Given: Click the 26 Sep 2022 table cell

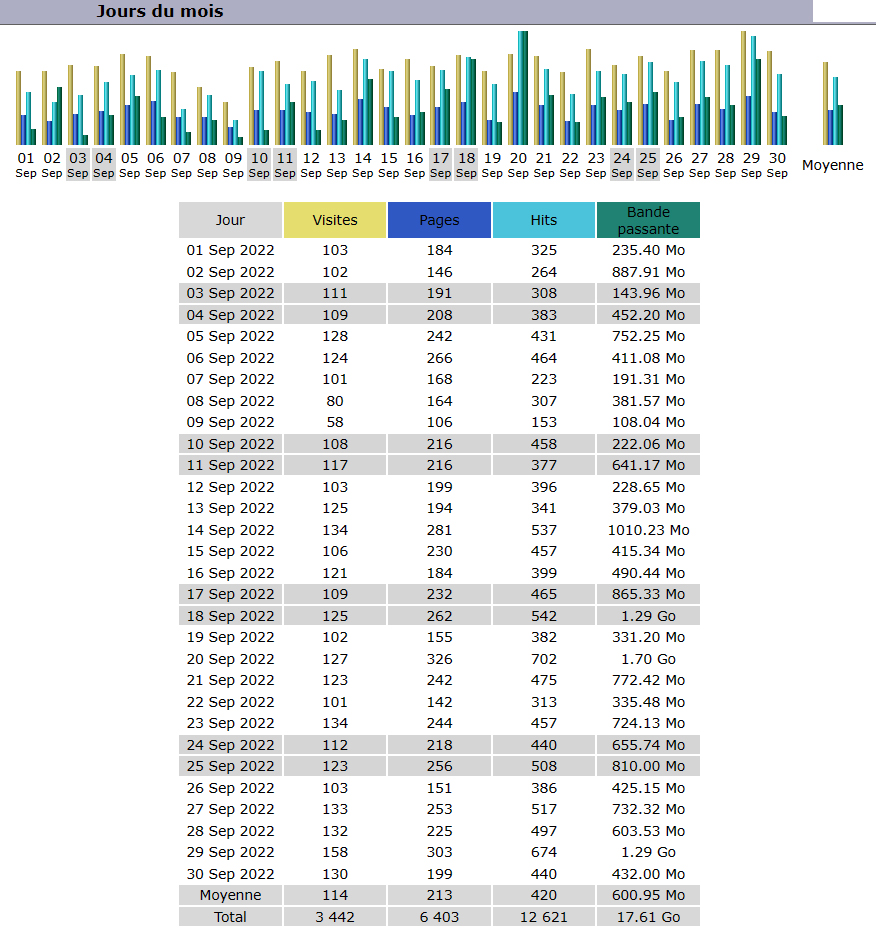Looking at the screenshot, I should click(x=230, y=788).
